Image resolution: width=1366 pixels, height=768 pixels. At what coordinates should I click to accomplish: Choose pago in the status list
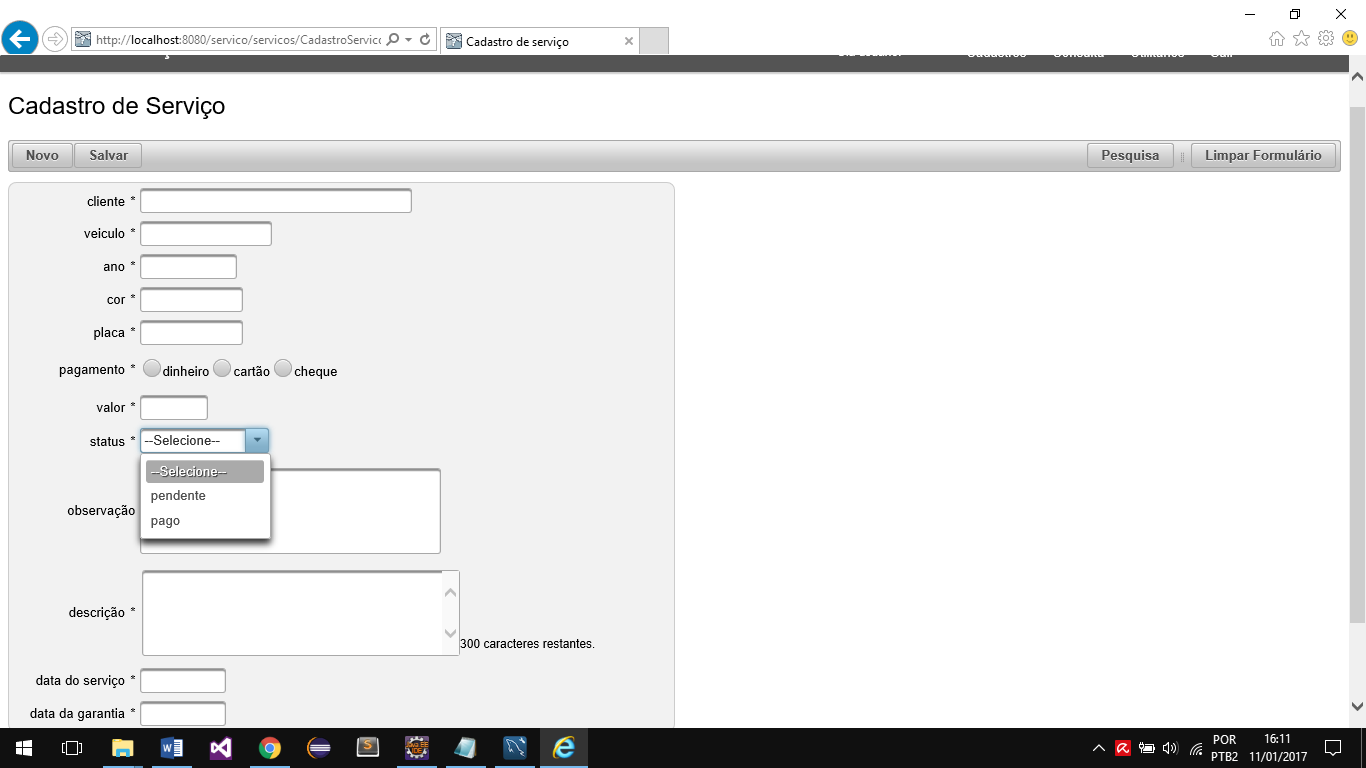(205, 521)
